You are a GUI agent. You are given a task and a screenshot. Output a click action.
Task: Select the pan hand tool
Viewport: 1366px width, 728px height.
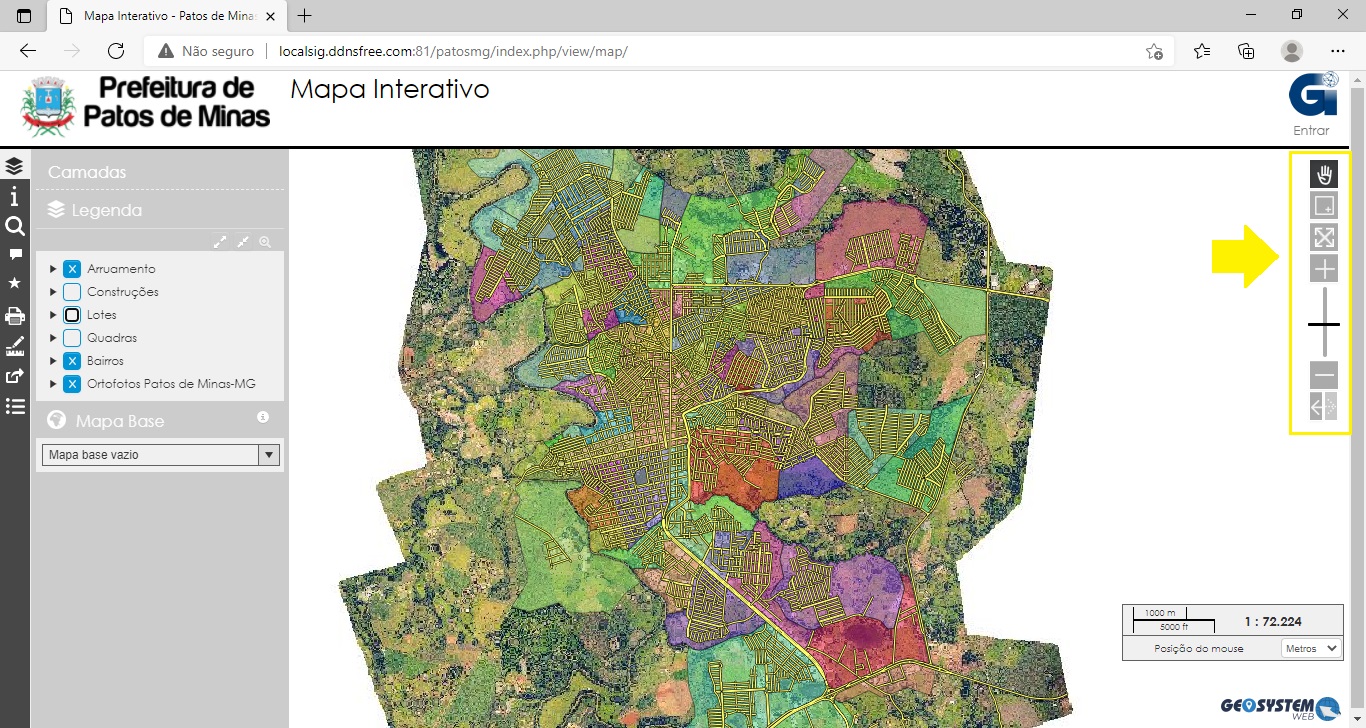coord(1324,174)
